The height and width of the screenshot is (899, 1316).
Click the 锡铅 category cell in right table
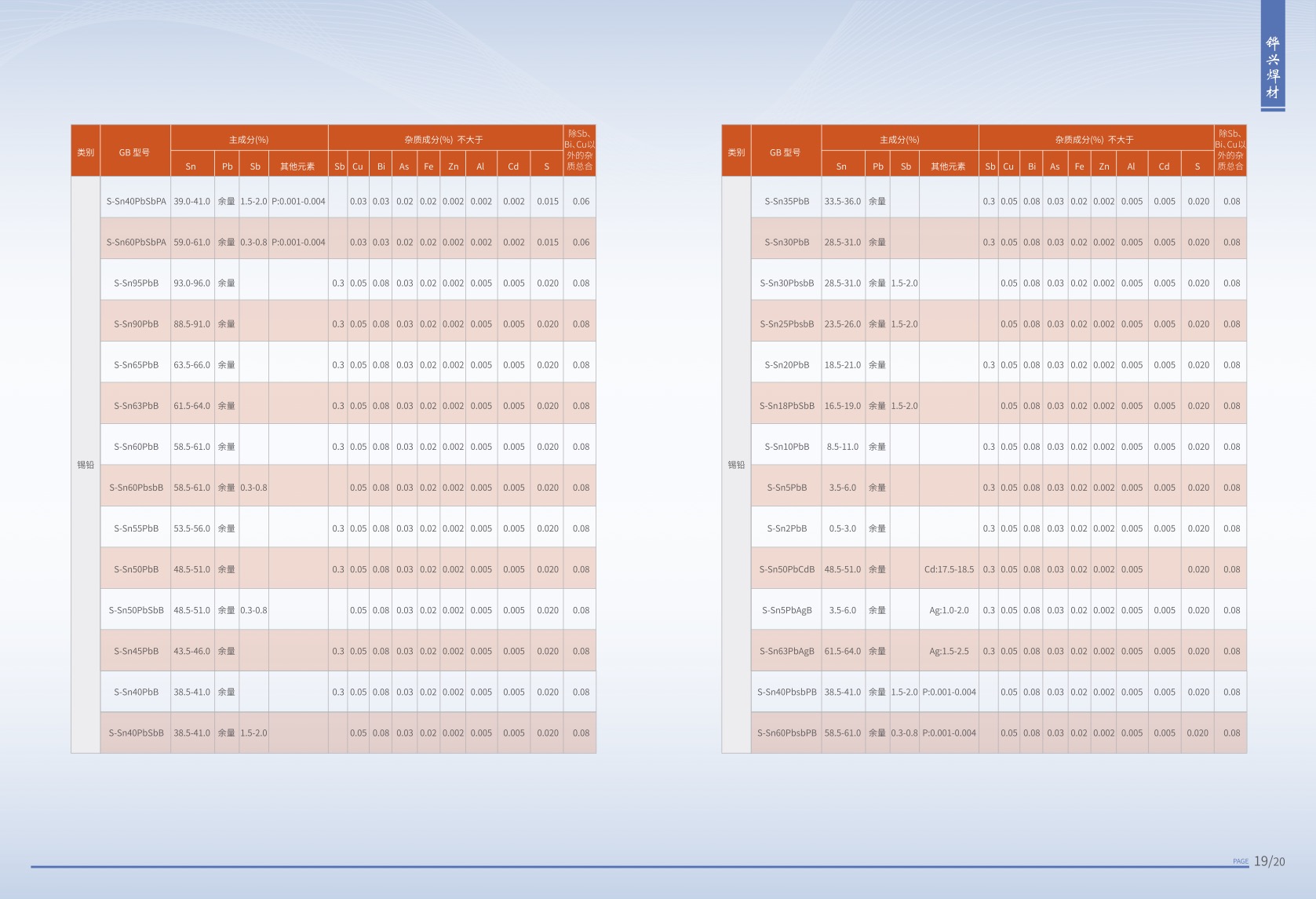(736, 465)
